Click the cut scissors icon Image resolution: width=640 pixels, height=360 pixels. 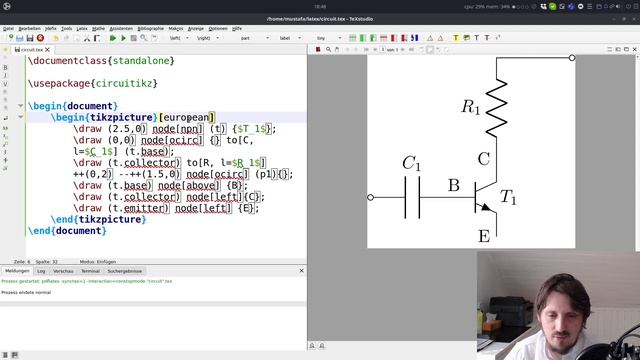pos(87,38)
